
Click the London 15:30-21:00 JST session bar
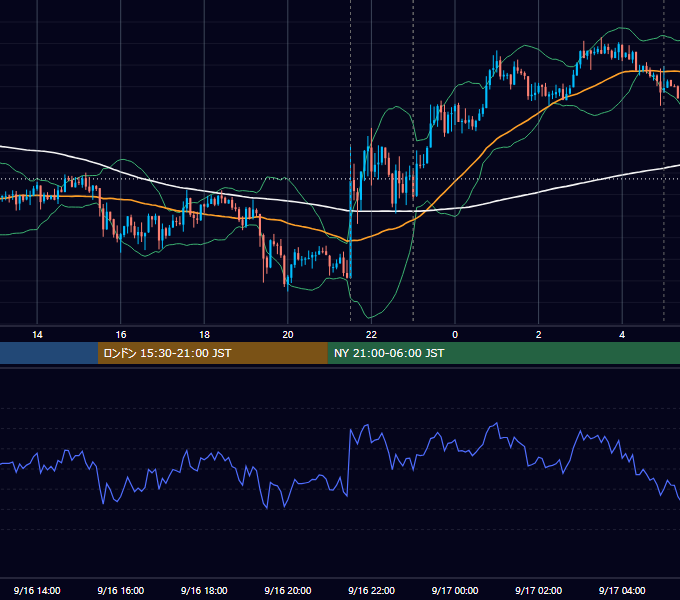click(x=212, y=353)
